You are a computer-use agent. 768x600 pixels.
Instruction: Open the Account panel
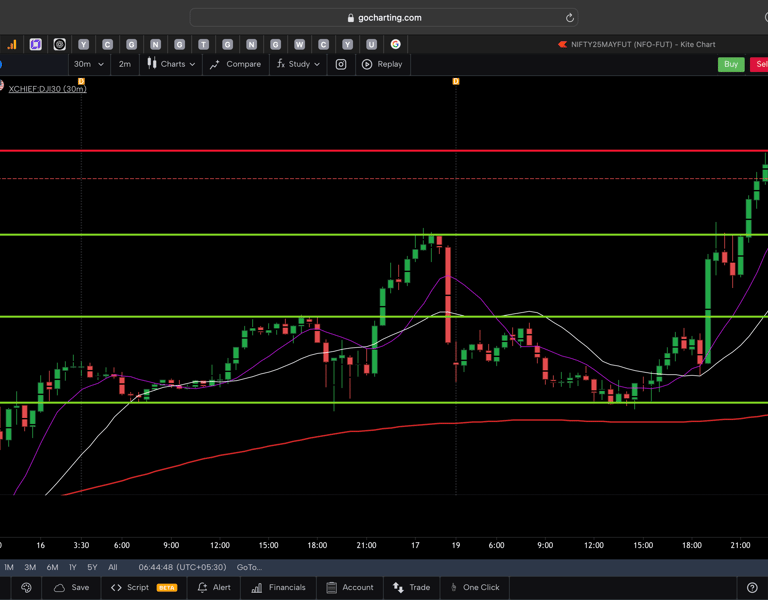(x=350, y=588)
